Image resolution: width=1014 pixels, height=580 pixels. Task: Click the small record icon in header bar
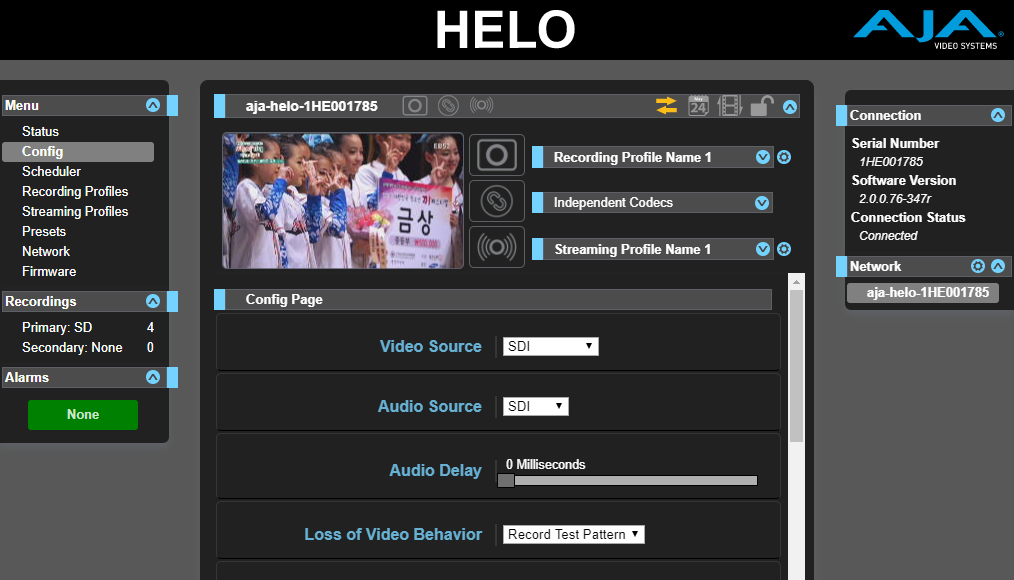click(415, 105)
